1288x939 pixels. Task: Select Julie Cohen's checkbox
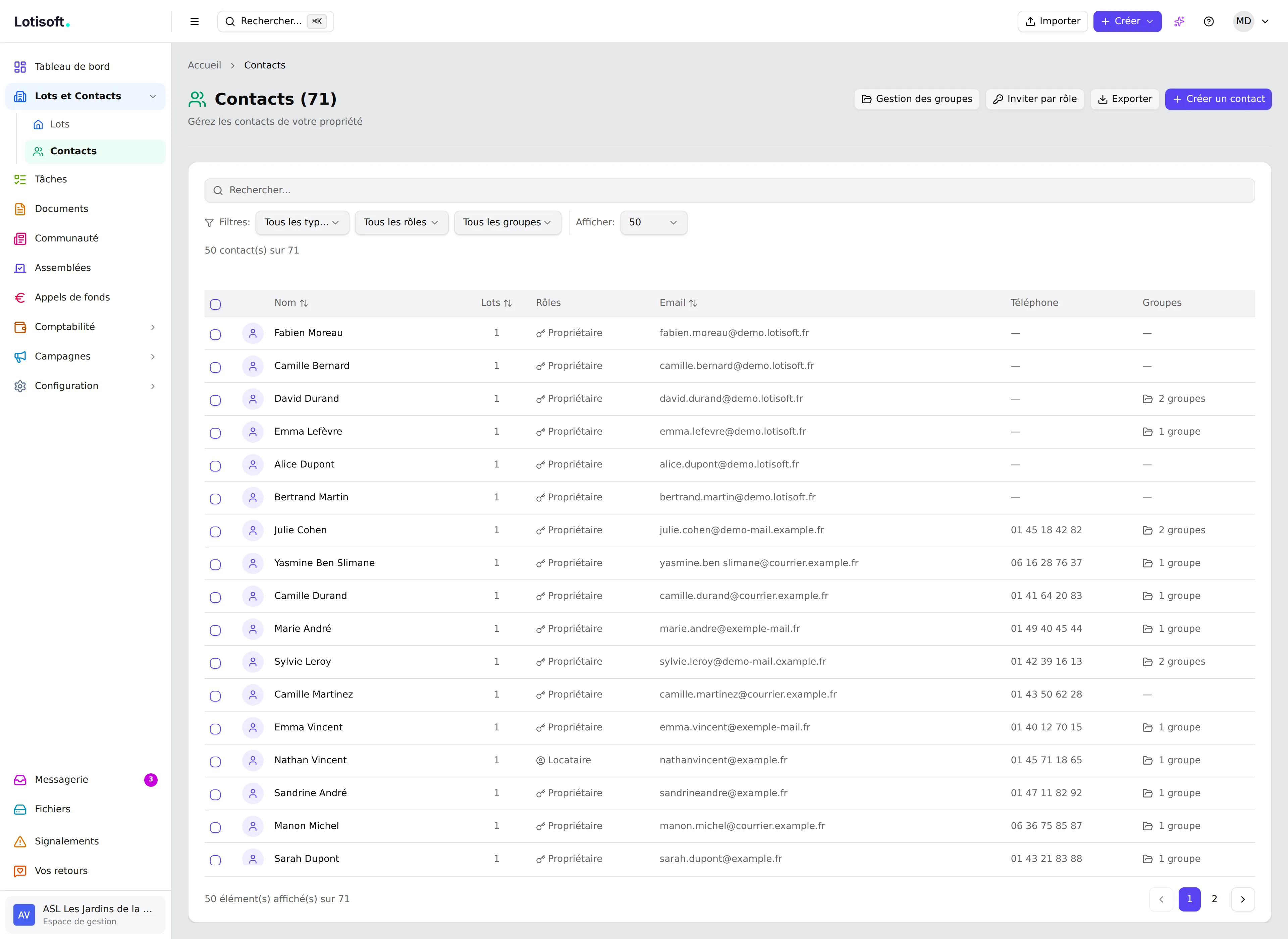click(x=215, y=532)
